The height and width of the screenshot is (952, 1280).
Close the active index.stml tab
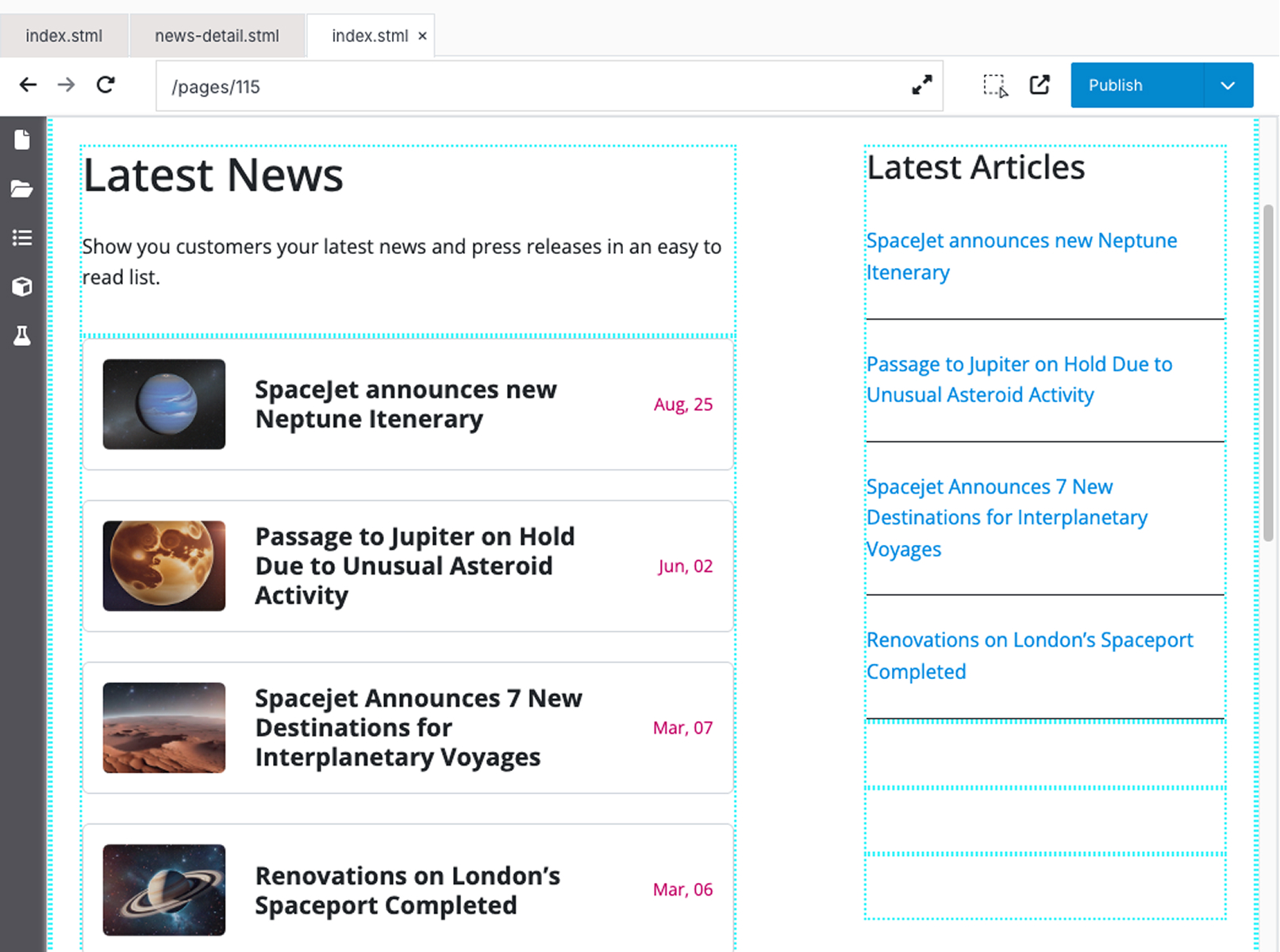pyautogui.click(x=422, y=36)
